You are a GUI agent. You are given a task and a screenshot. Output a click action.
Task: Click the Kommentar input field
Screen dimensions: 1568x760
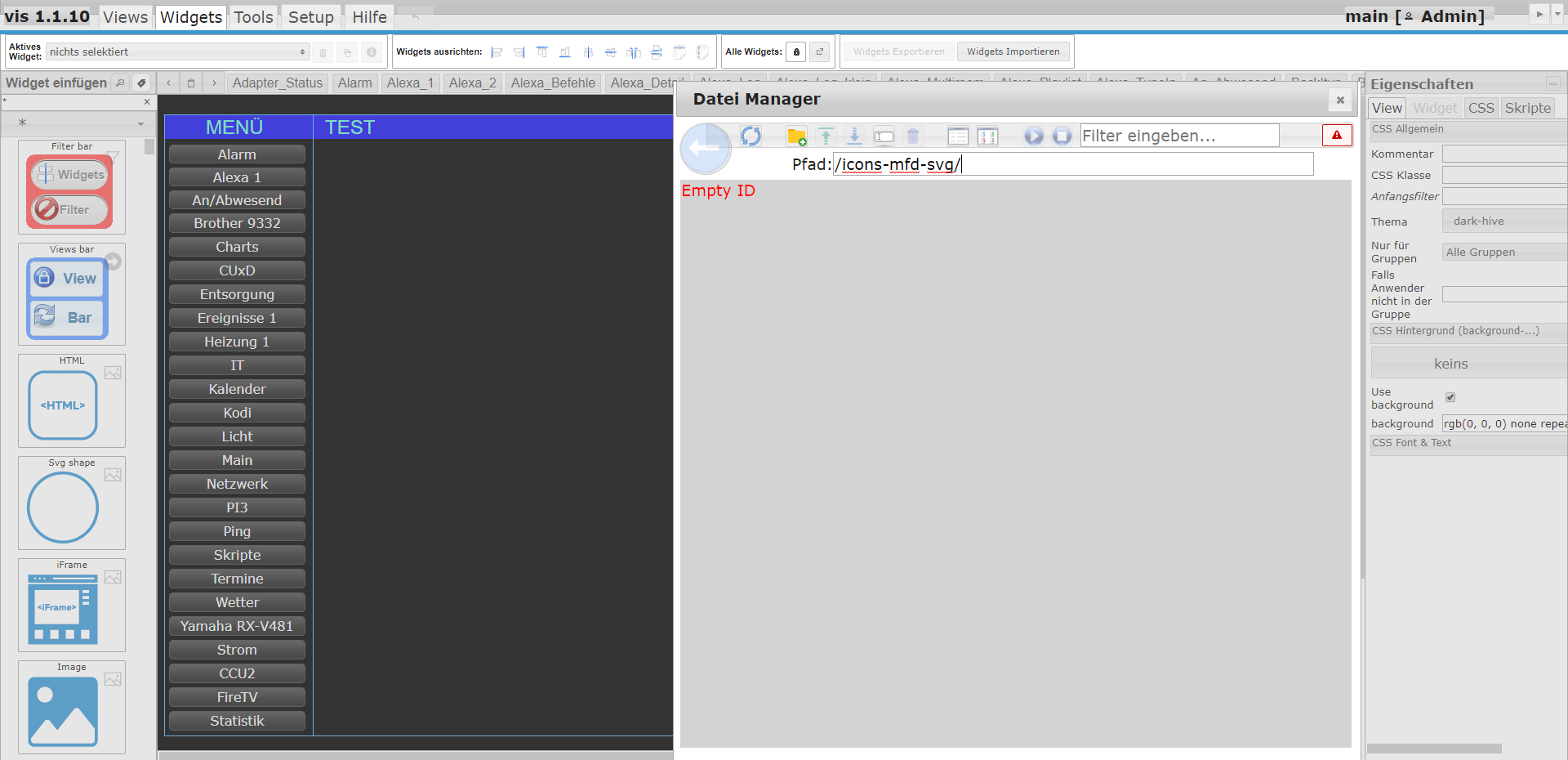point(1504,154)
